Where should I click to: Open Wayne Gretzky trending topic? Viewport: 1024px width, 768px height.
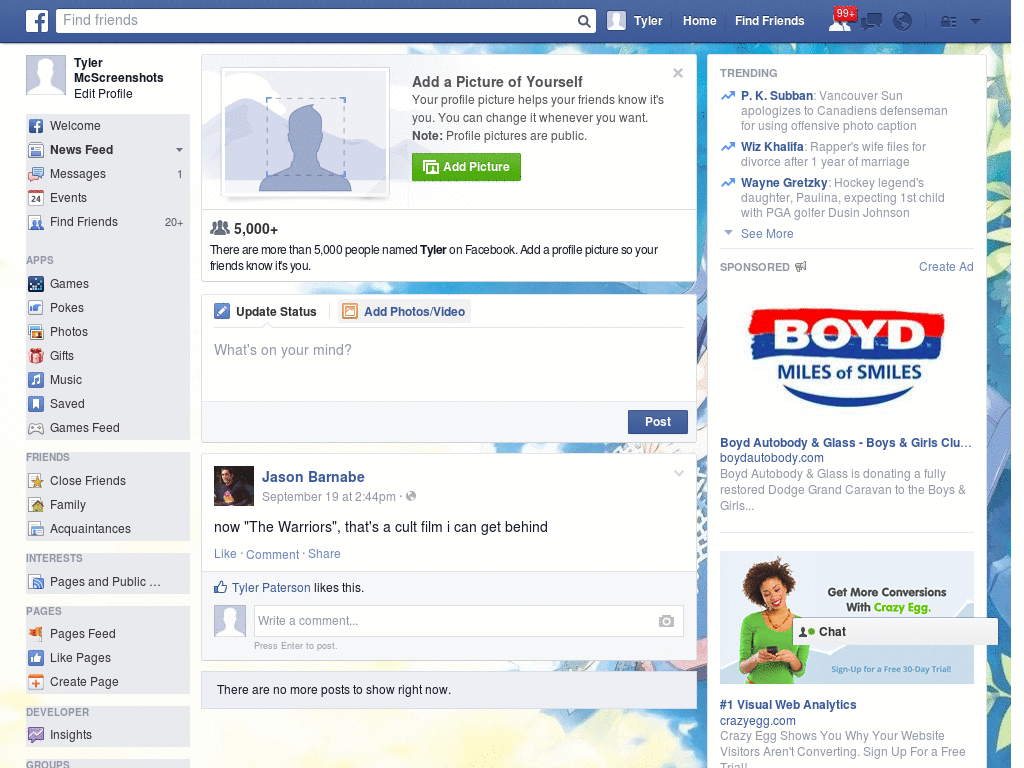[x=784, y=183]
